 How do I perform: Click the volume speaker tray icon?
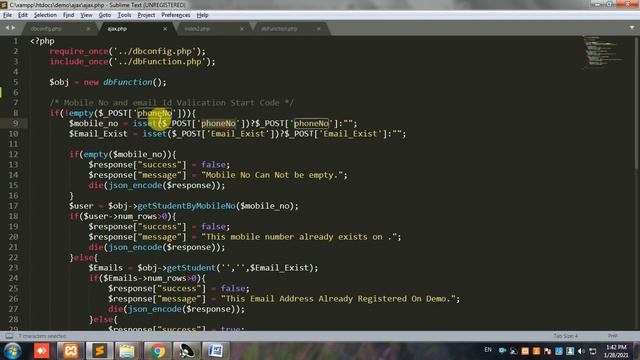coord(581,351)
